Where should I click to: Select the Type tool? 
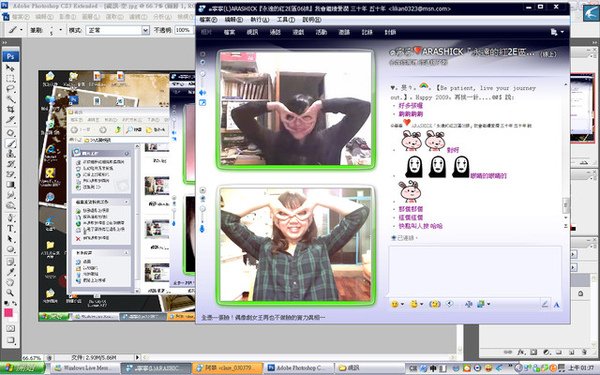(10, 229)
